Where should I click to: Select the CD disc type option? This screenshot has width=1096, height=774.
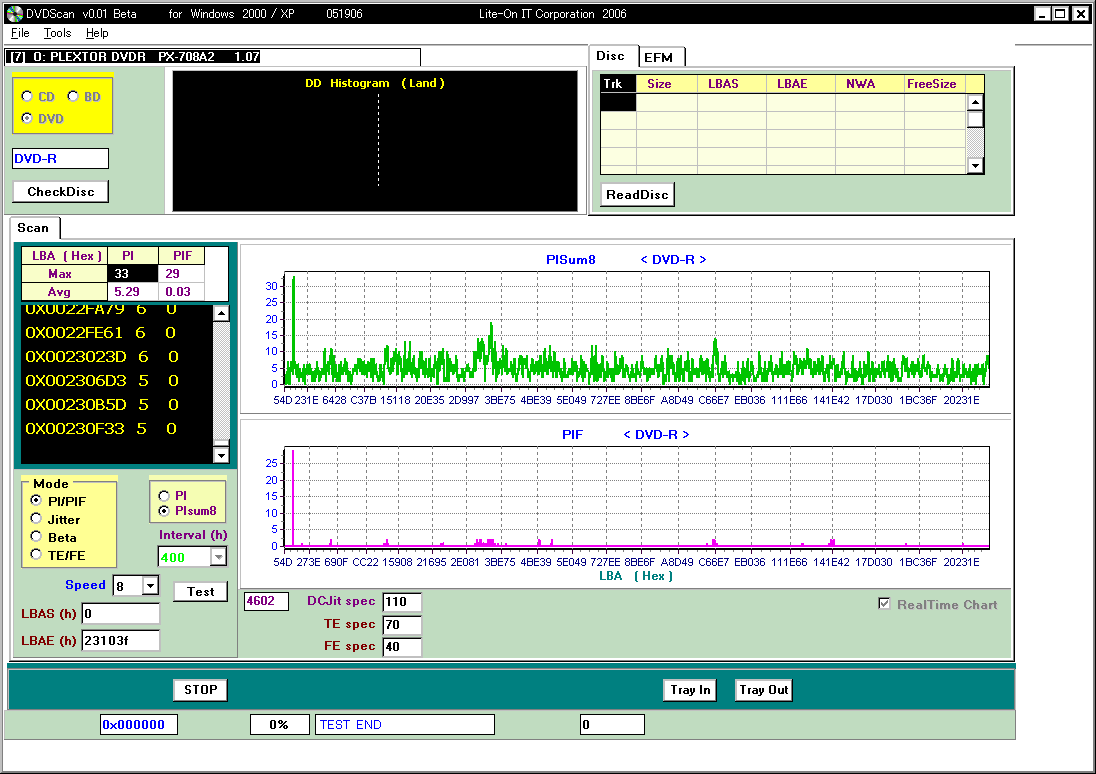point(27,97)
